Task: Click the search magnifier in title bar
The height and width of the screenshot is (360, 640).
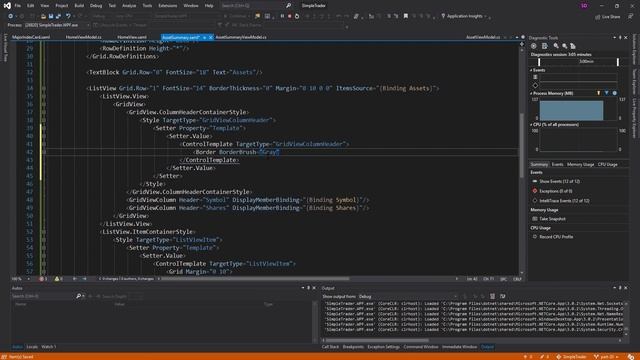Action: (288, 6)
